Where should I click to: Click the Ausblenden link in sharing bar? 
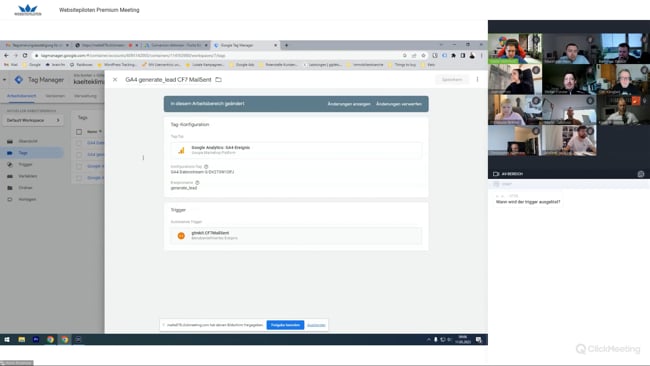point(316,325)
